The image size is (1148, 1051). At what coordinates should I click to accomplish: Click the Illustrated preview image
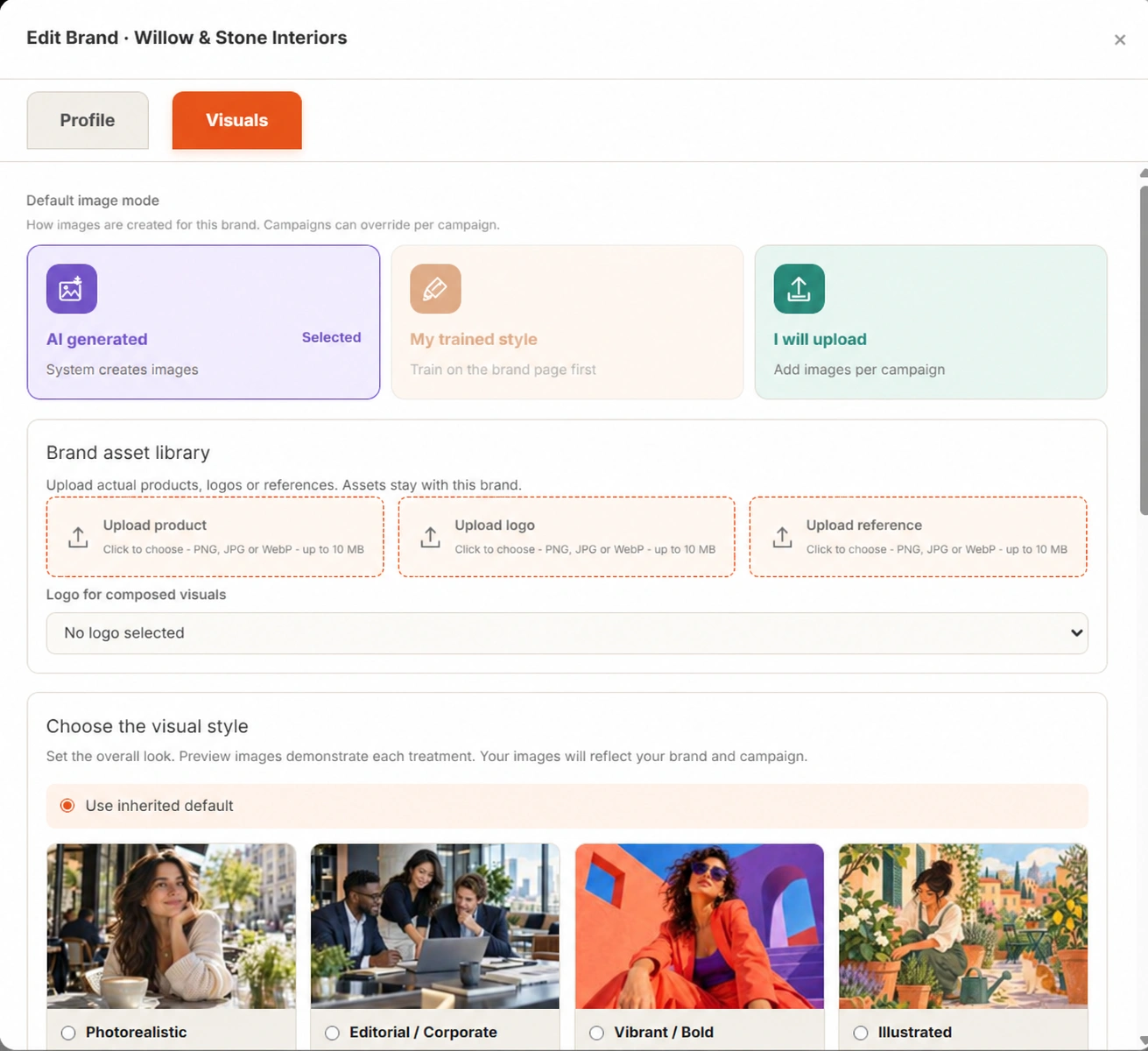click(963, 926)
